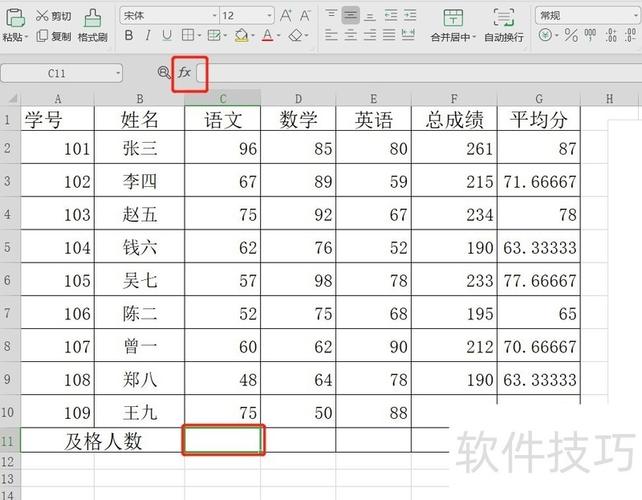This screenshot has width=642, height=500.
Task: Click cell containing 王九
Action: click(140, 412)
